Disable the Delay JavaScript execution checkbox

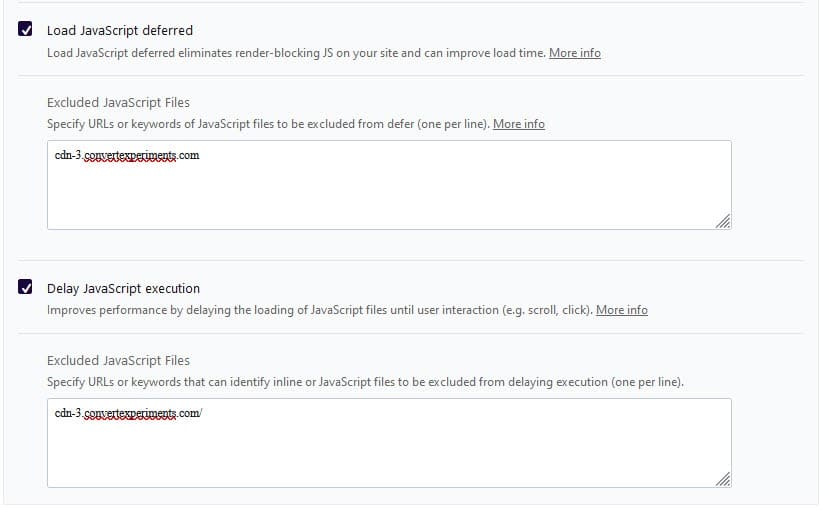(25, 288)
